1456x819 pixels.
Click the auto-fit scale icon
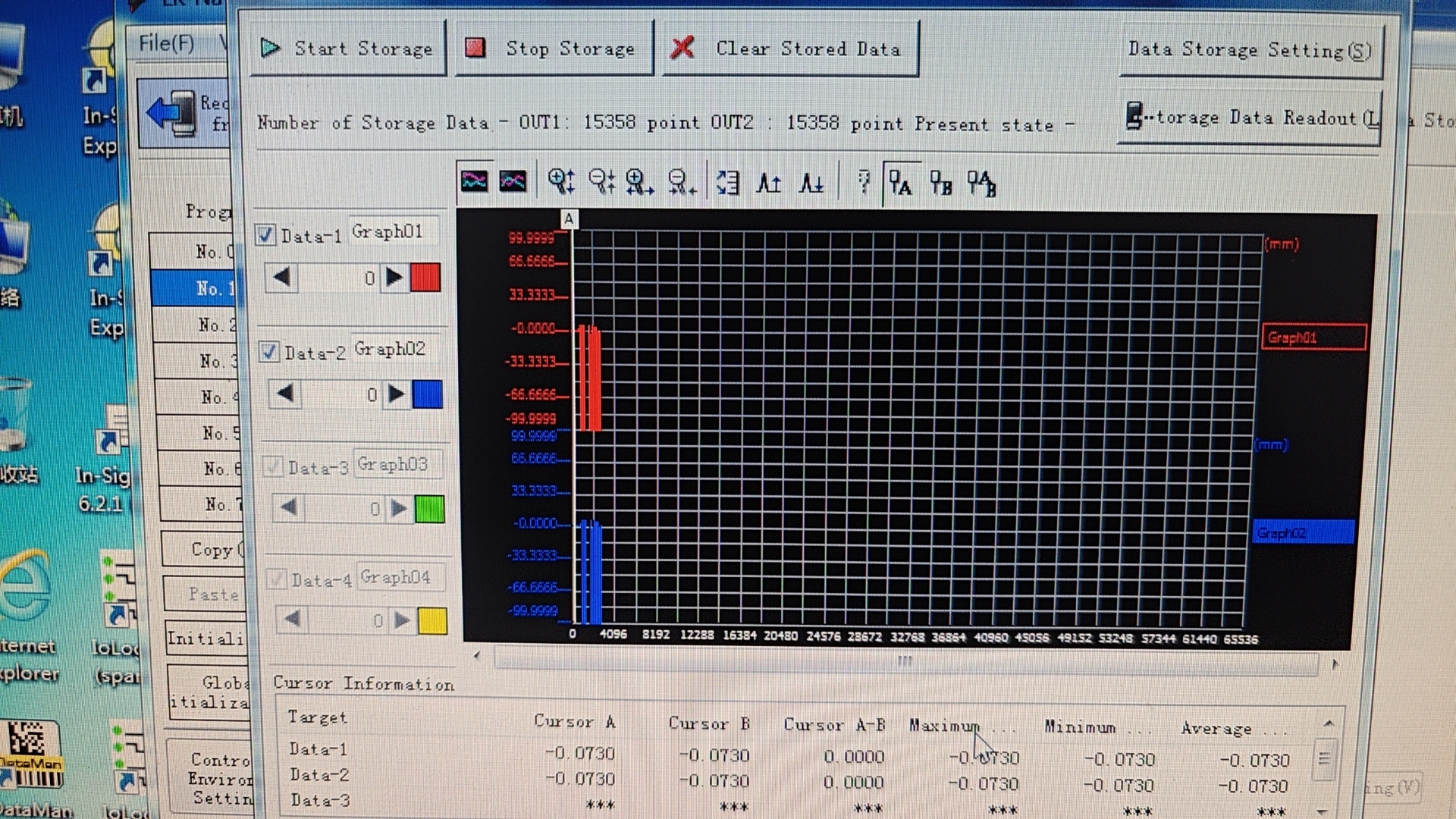[727, 182]
